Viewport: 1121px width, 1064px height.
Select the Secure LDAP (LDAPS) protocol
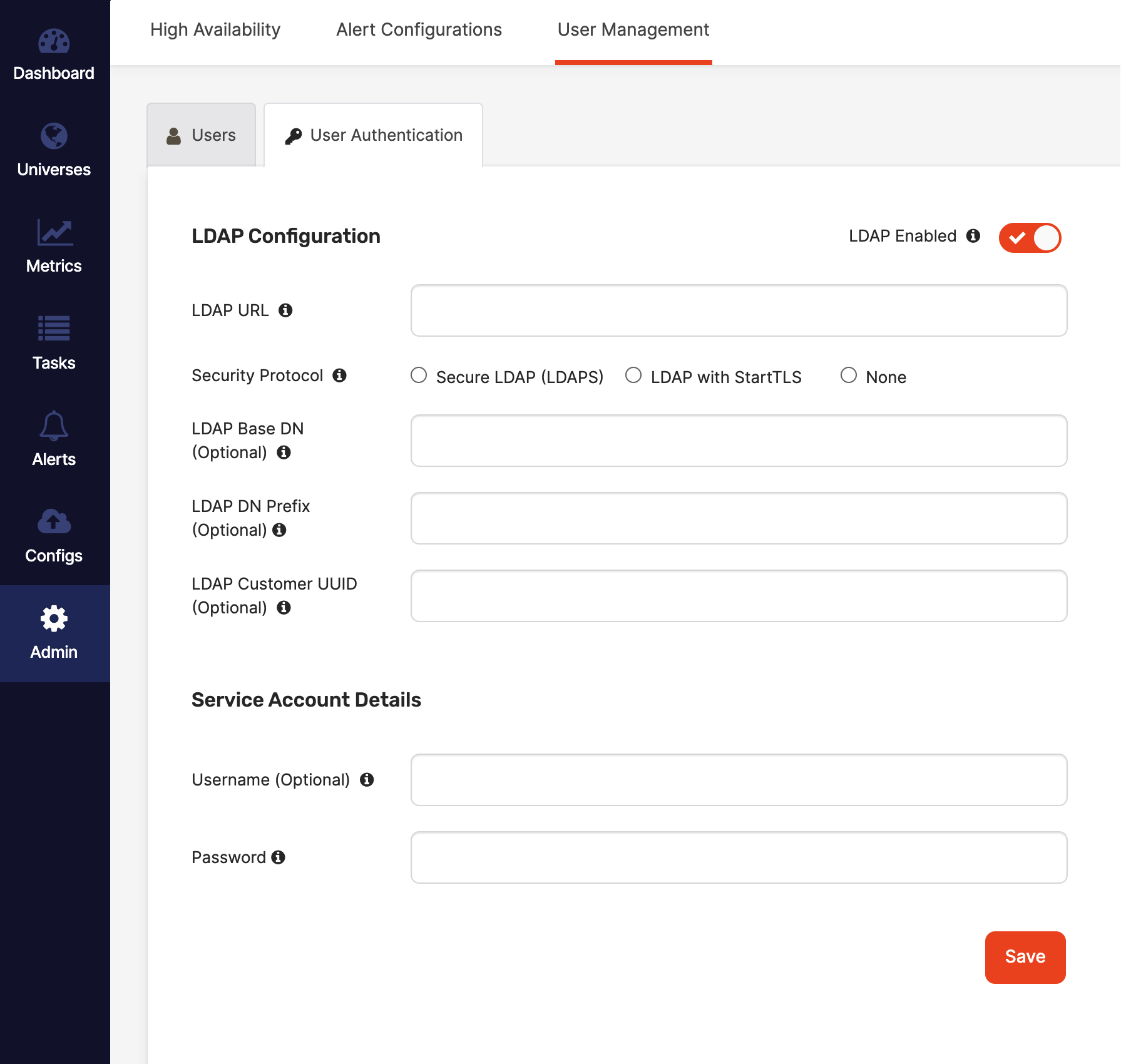pyautogui.click(x=419, y=376)
